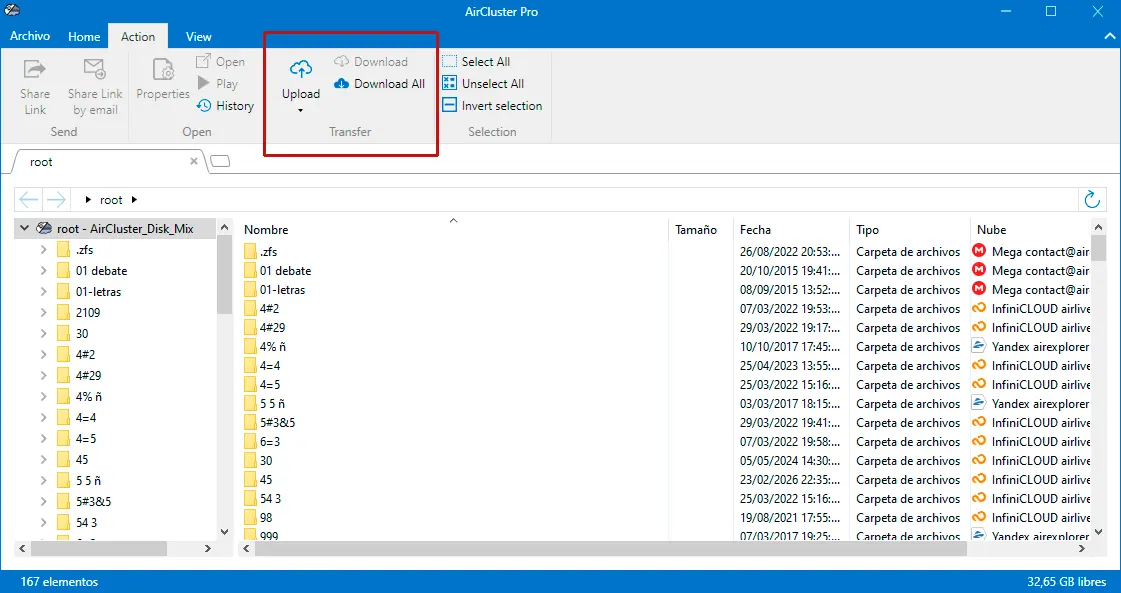Click the forward navigation arrow
1121x593 pixels.
click(x=56, y=200)
